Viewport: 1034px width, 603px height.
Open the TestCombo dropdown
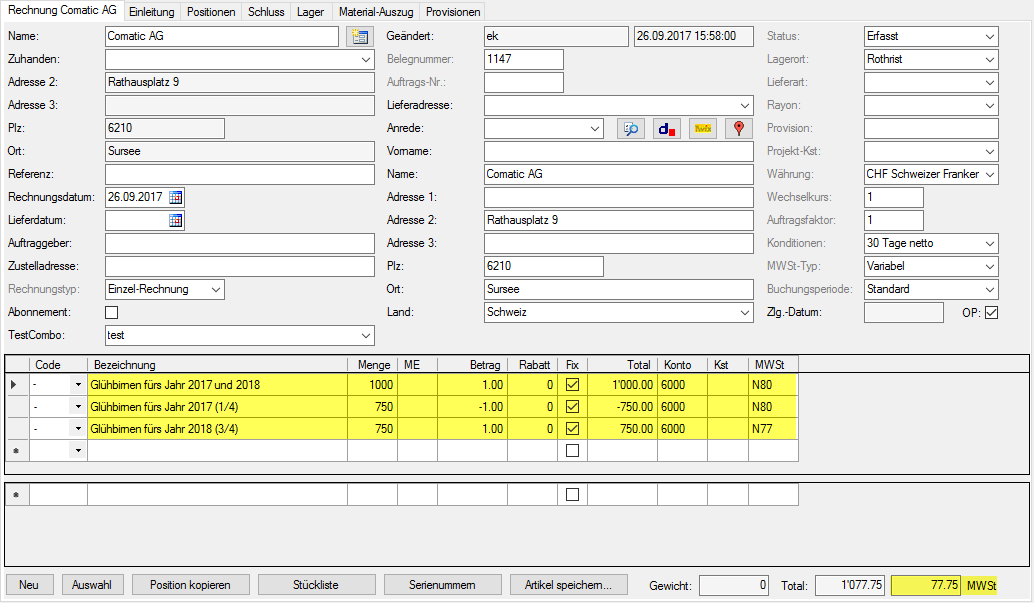(x=365, y=336)
